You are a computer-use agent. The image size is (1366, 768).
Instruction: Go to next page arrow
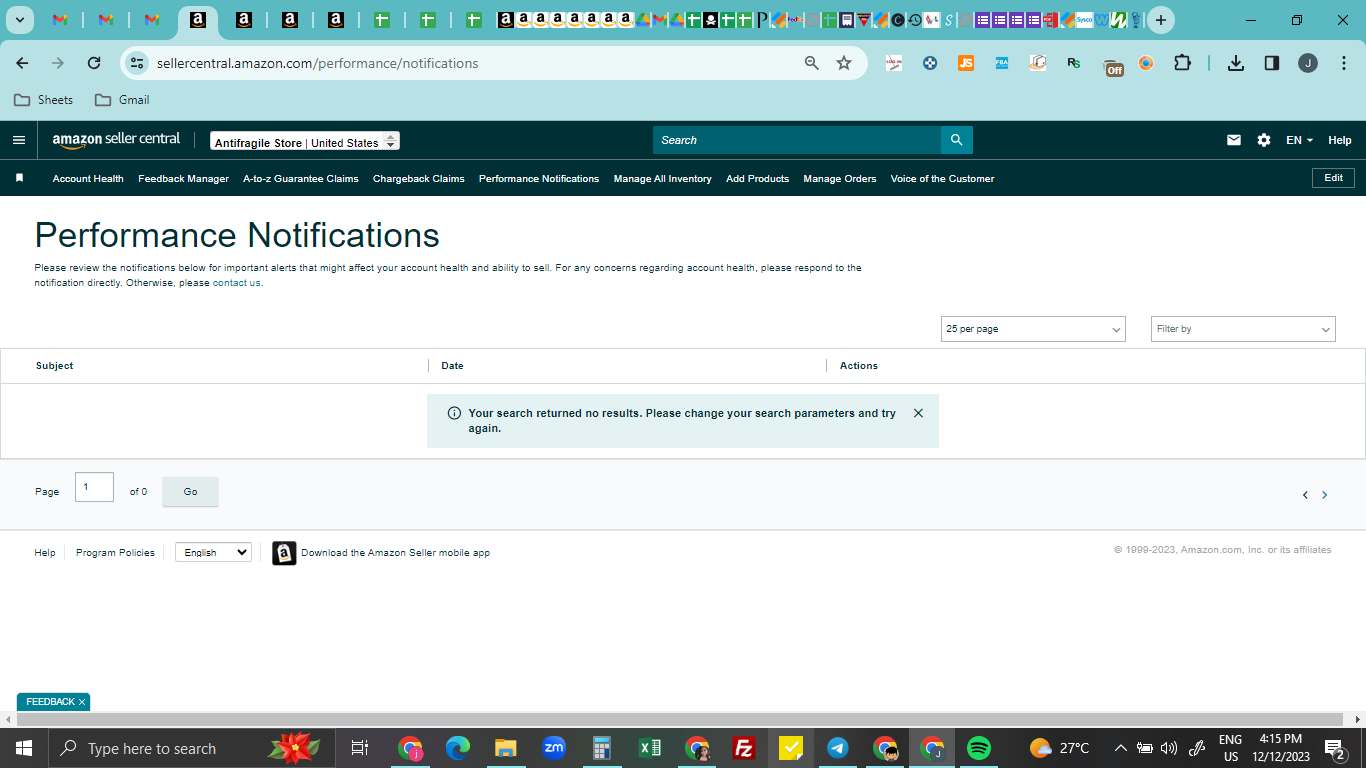[x=1325, y=495]
